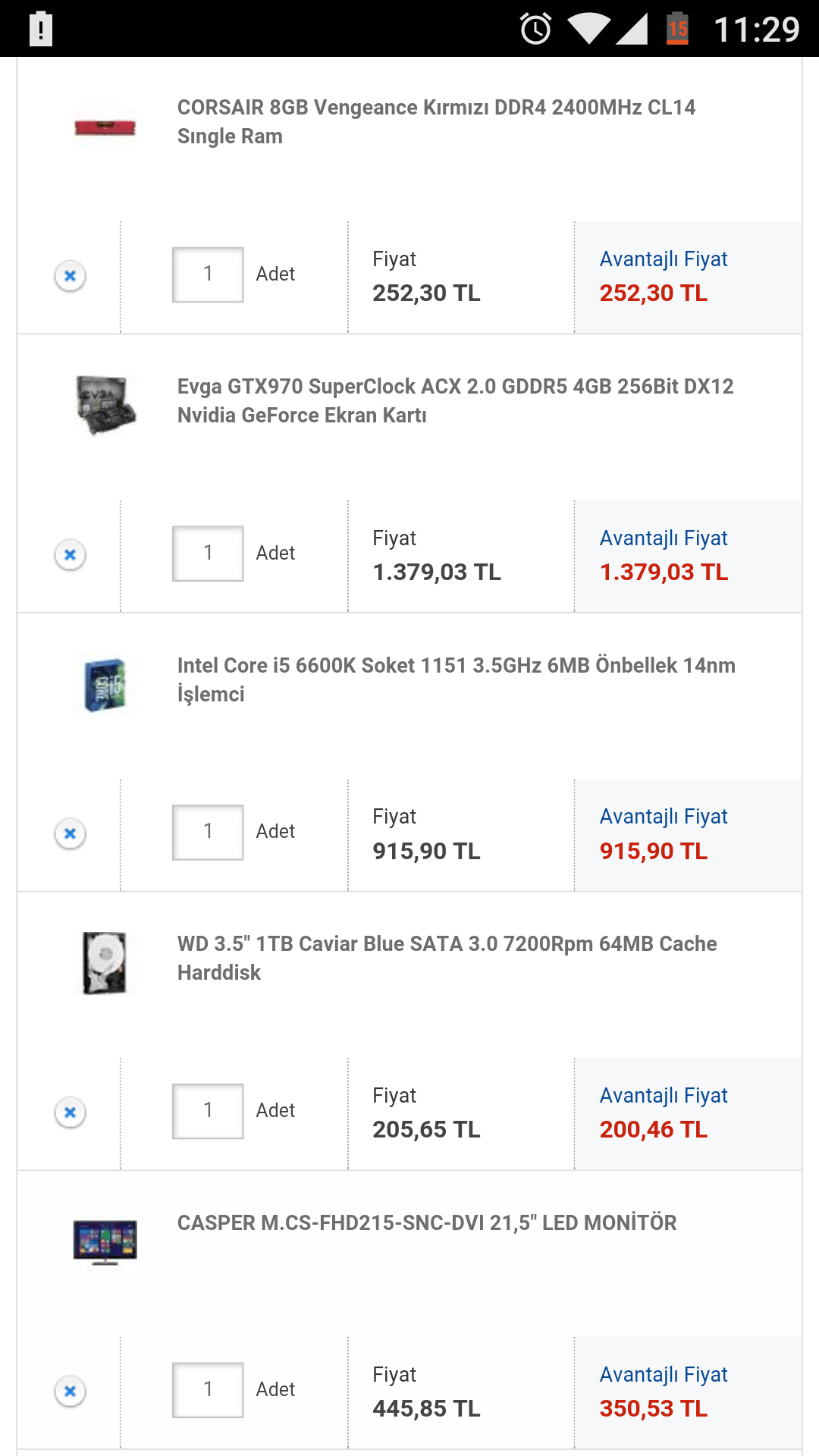
Task: Open the Corsair 8GB Vengeance product link
Action: [x=436, y=121]
